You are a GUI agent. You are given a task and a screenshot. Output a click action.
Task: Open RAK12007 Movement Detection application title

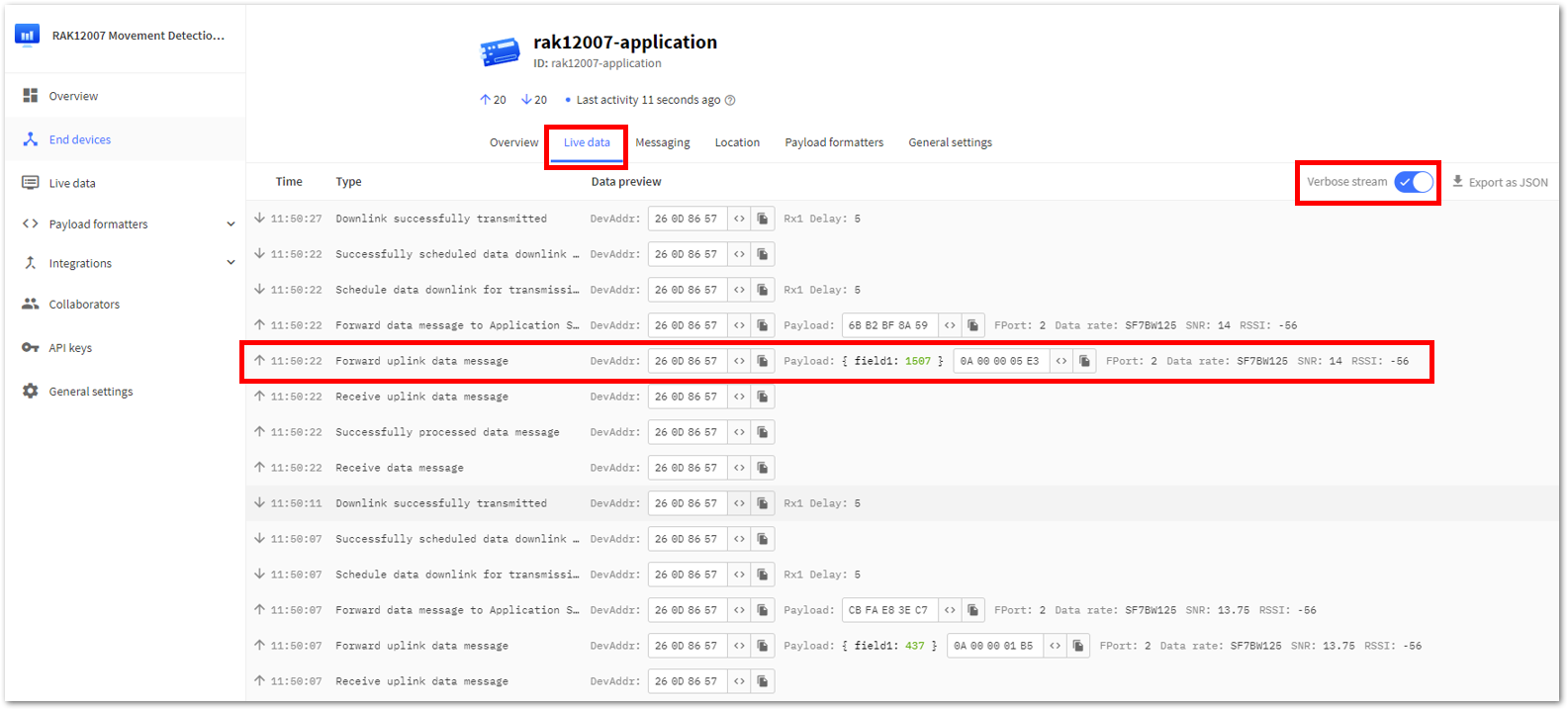point(138,36)
